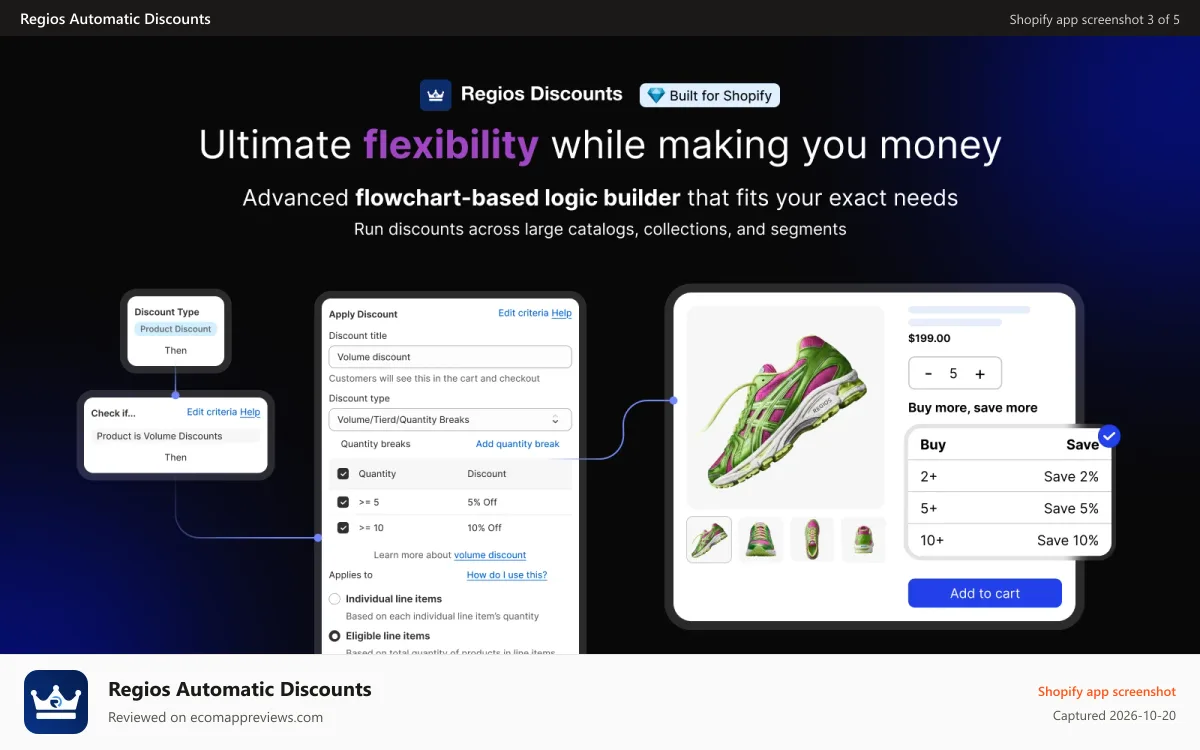
Task: Click the Product is Volume Discounts condition
Action: tap(176, 436)
